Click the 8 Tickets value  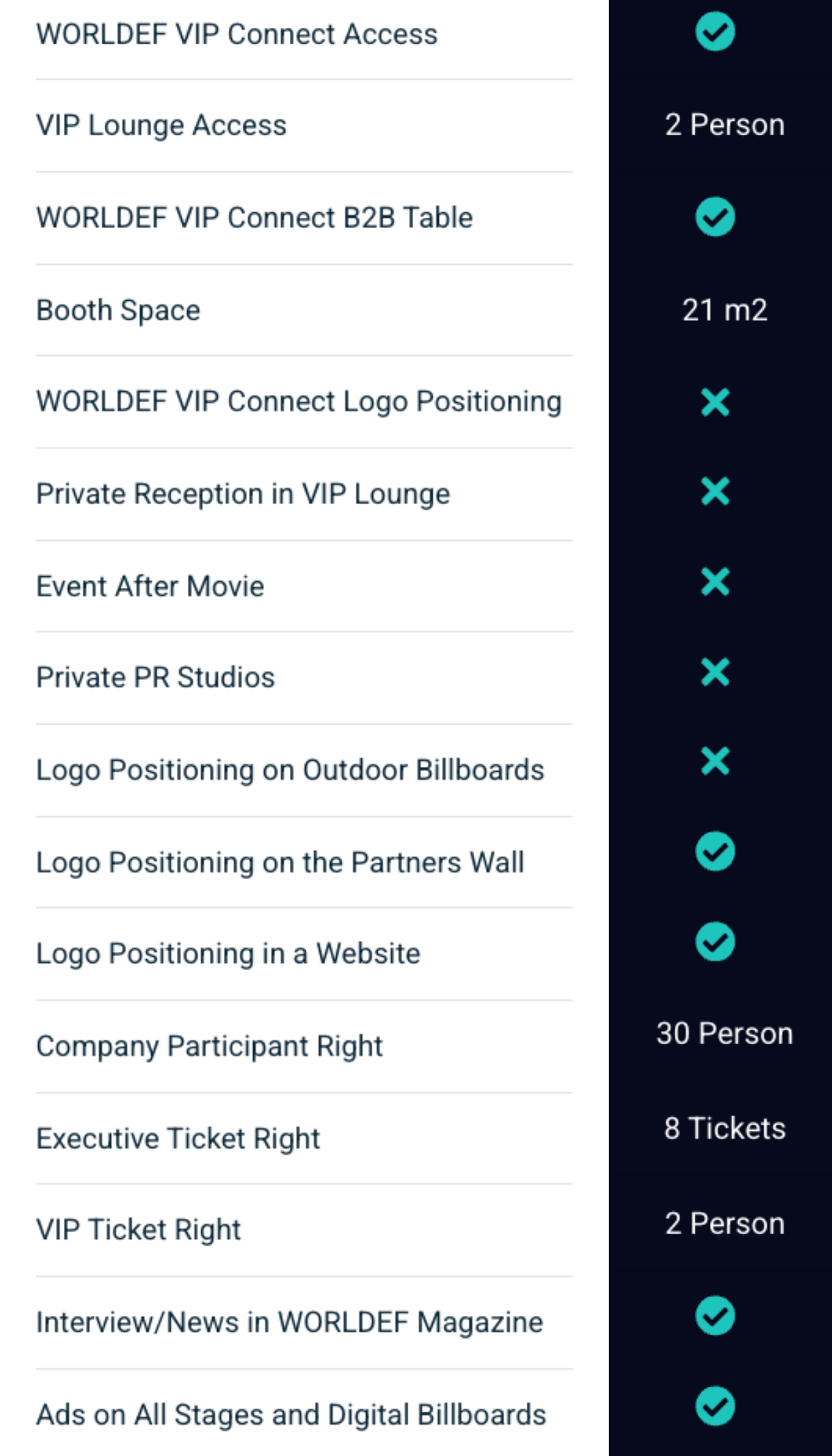point(725,1128)
